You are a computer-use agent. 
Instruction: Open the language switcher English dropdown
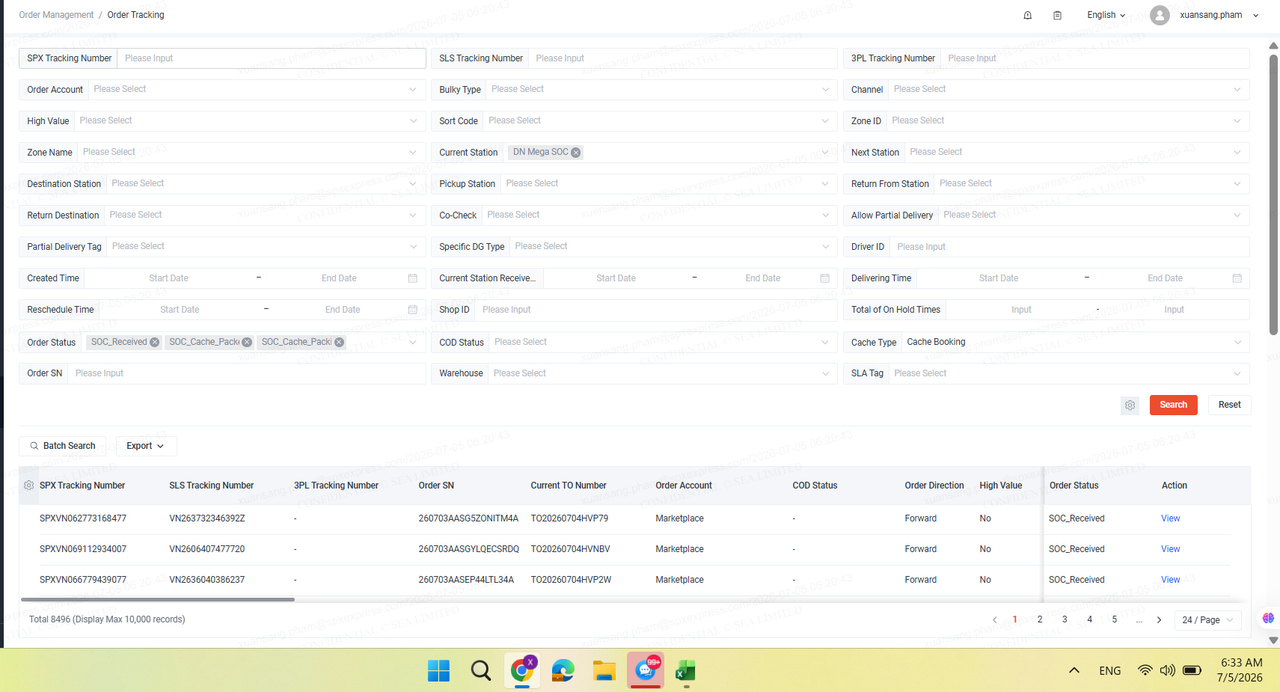click(x=1106, y=15)
